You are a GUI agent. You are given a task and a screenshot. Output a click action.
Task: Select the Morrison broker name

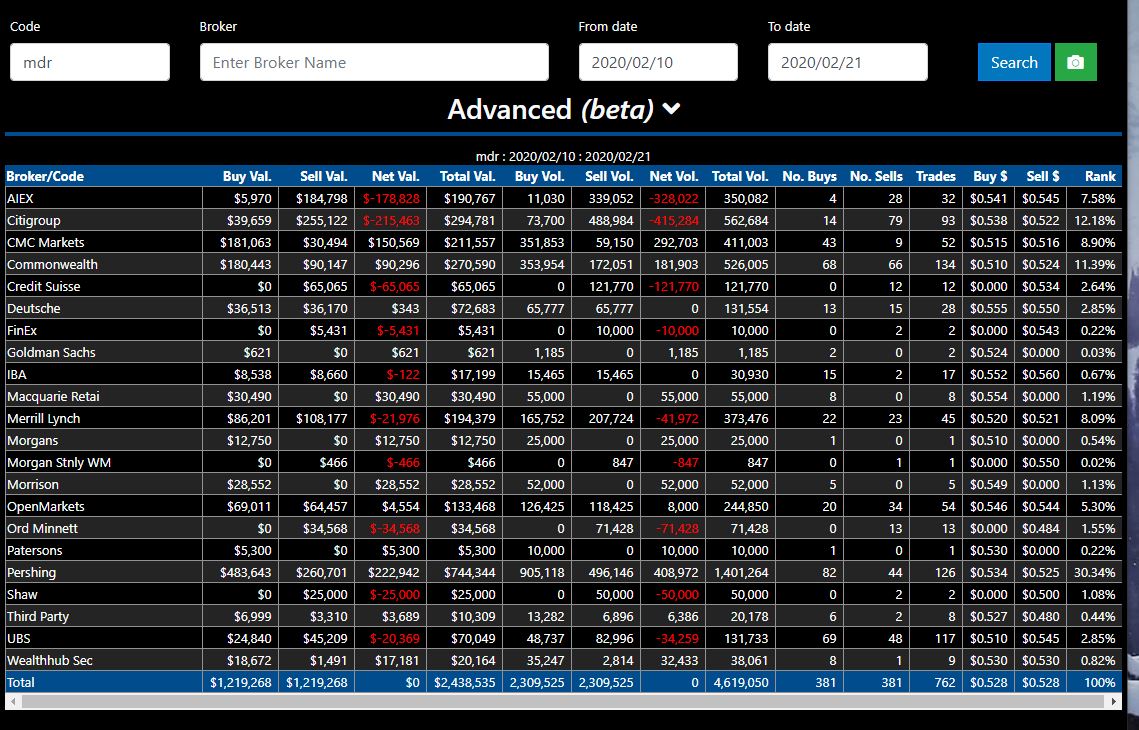33,484
